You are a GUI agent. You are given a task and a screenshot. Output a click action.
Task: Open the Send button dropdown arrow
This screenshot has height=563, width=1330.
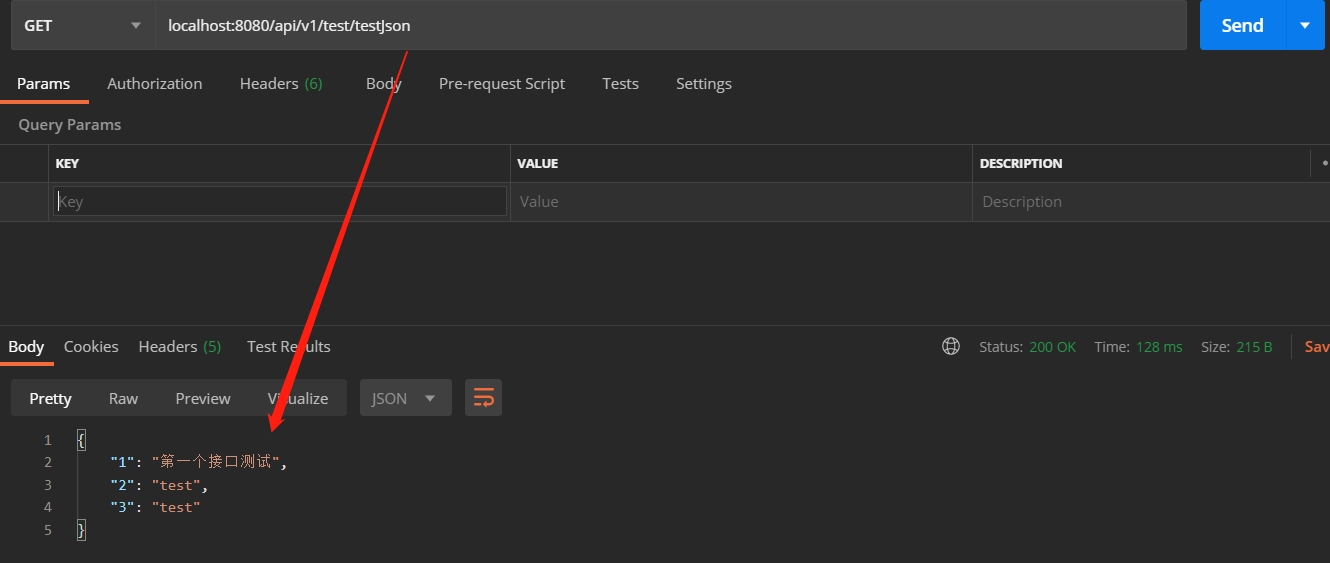tap(1305, 25)
